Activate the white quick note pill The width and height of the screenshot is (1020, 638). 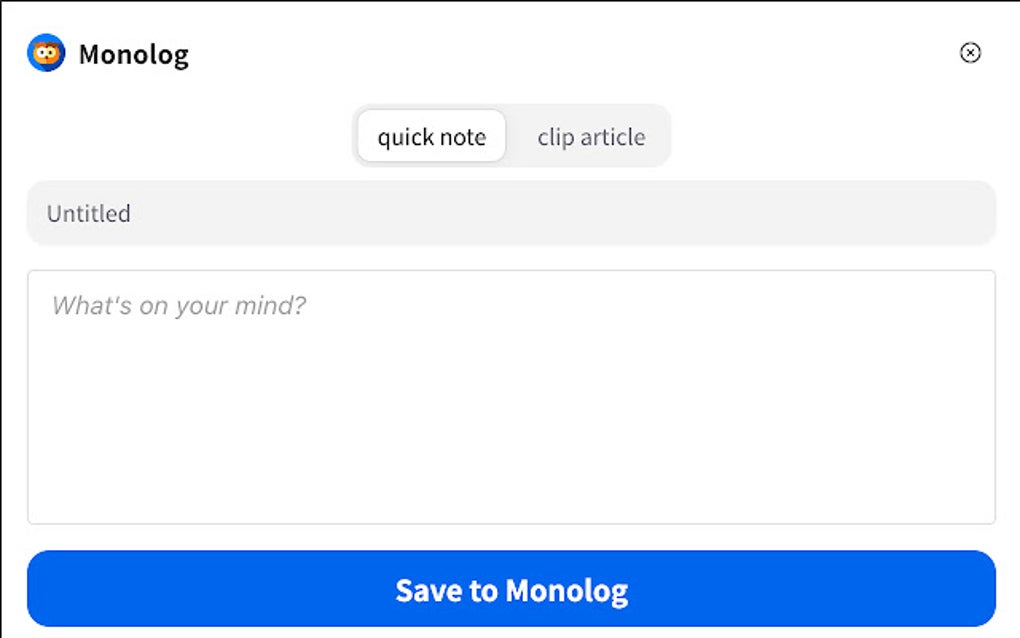click(x=432, y=137)
